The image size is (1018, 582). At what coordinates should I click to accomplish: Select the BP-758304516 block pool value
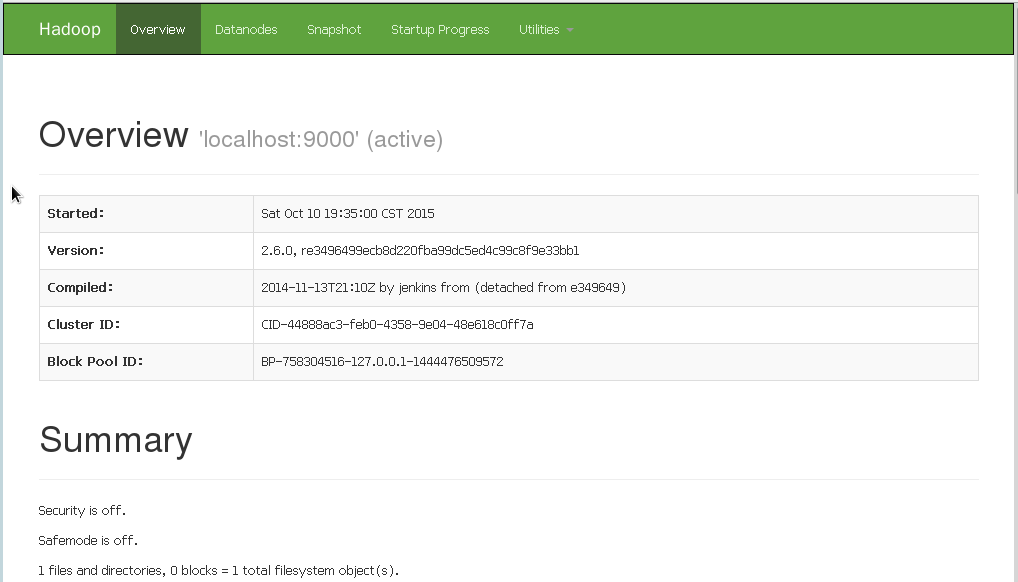coord(382,362)
